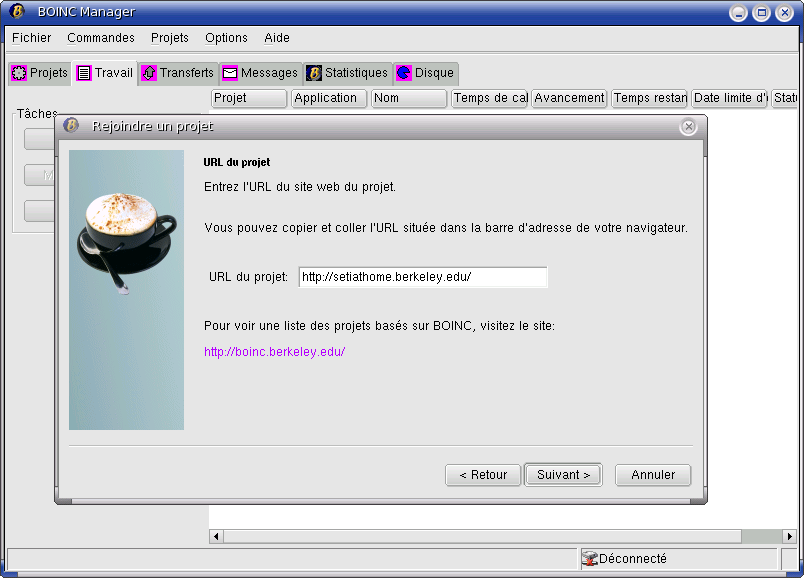Click the Travail tab list icon
The image size is (804, 578).
click(x=84, y=73)
